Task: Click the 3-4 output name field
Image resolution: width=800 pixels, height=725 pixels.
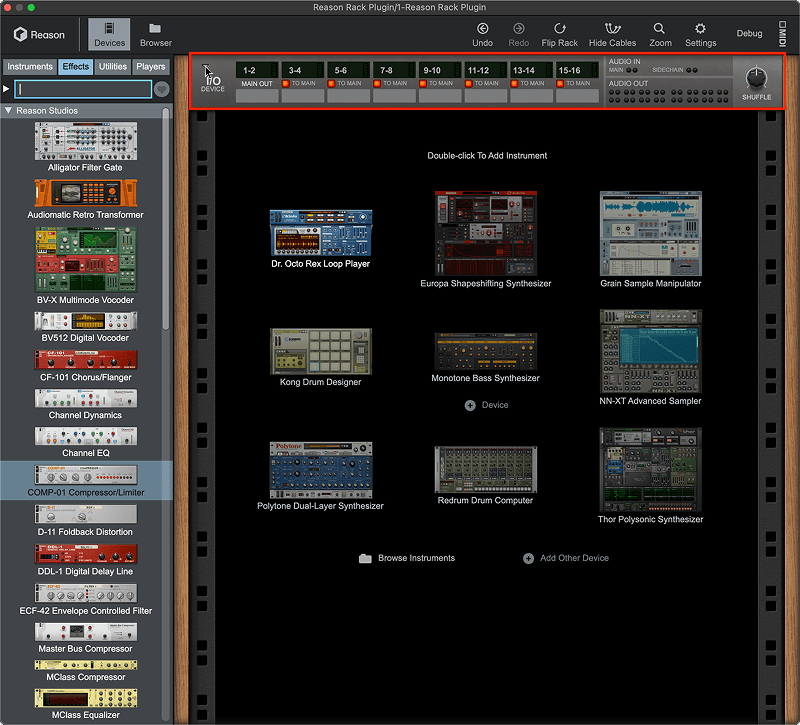Action: 303,95
